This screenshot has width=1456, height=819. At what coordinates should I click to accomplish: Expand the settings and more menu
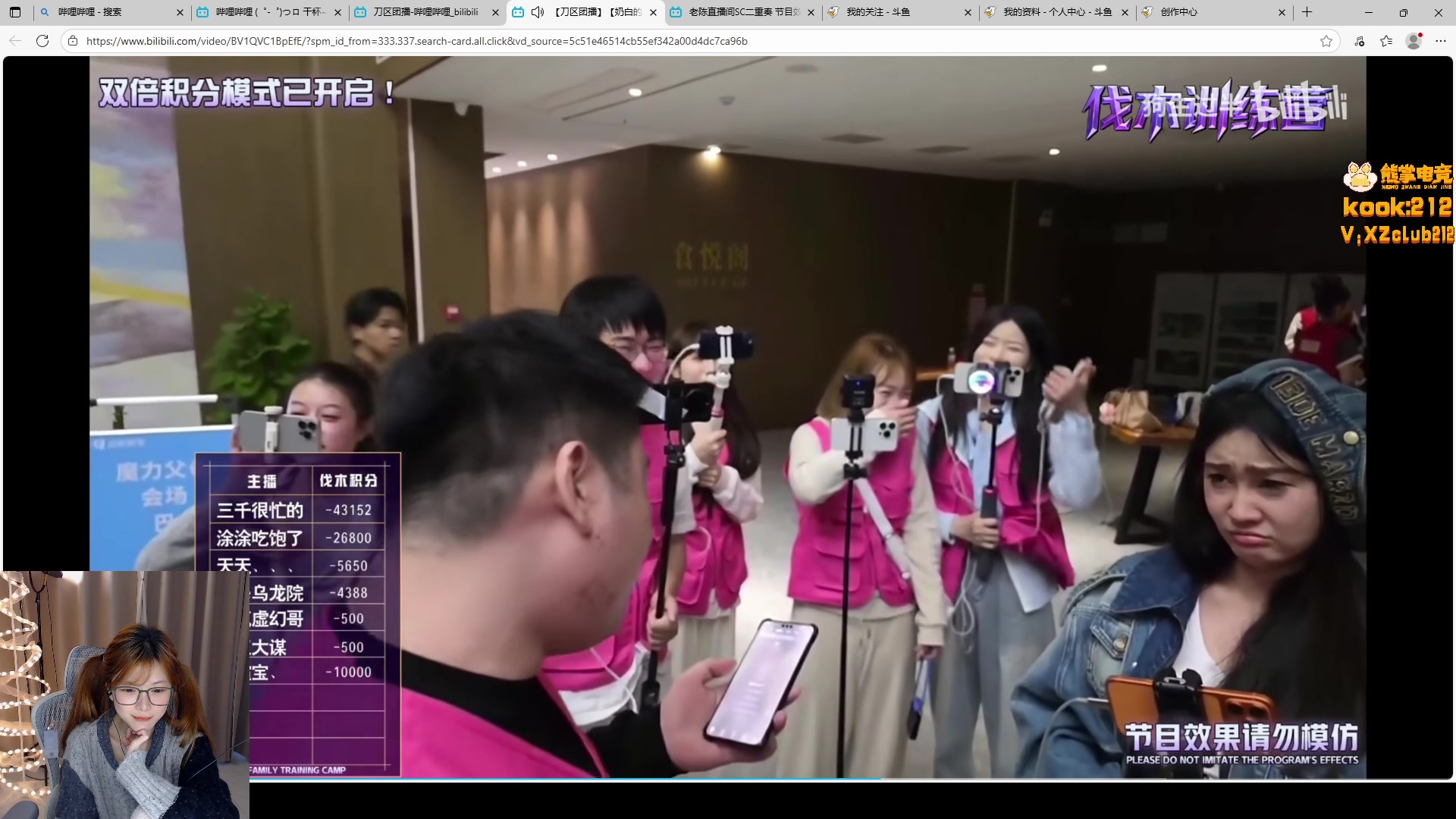[1441, 41]
